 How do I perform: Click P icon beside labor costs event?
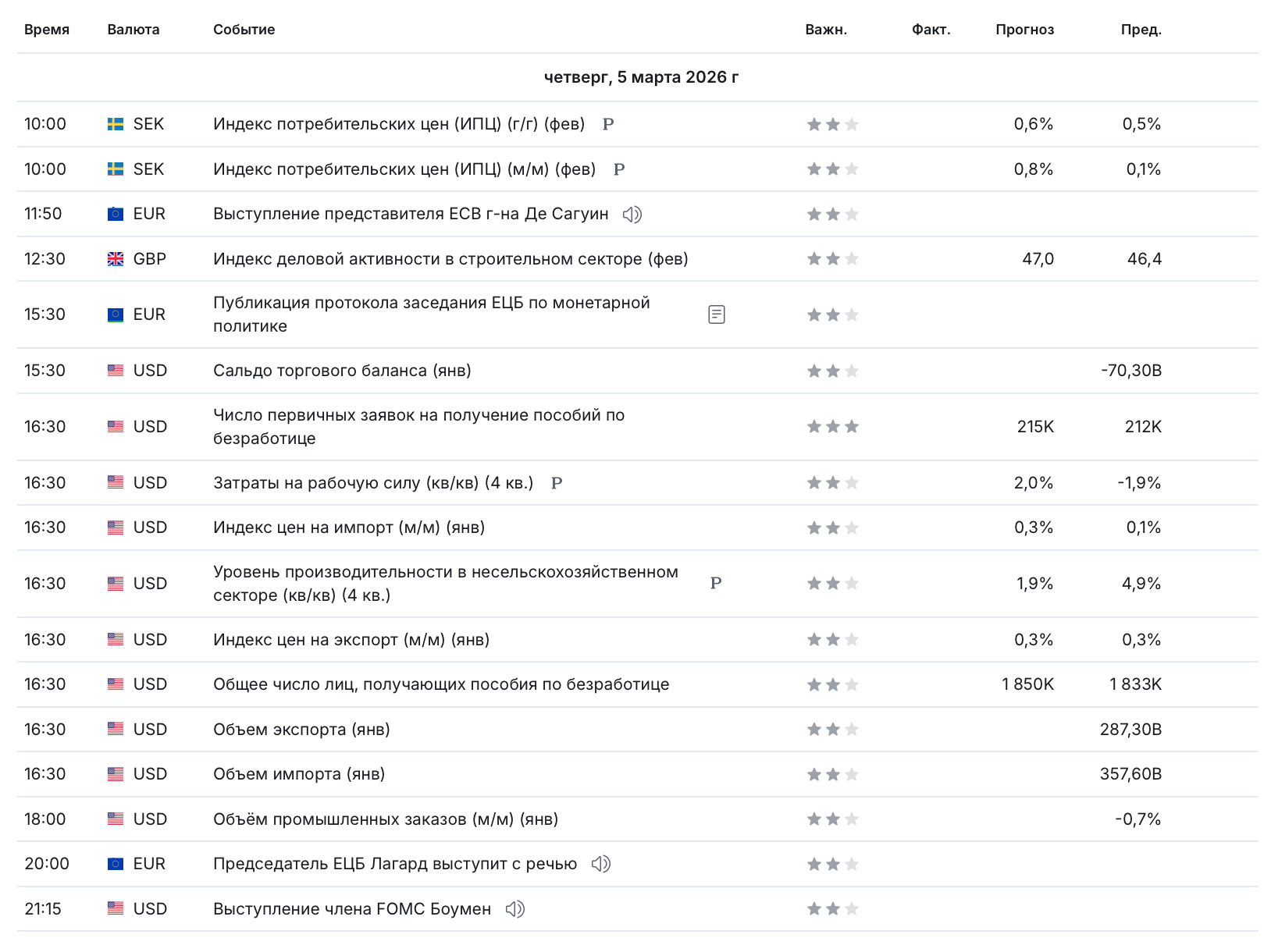(557, 483)
